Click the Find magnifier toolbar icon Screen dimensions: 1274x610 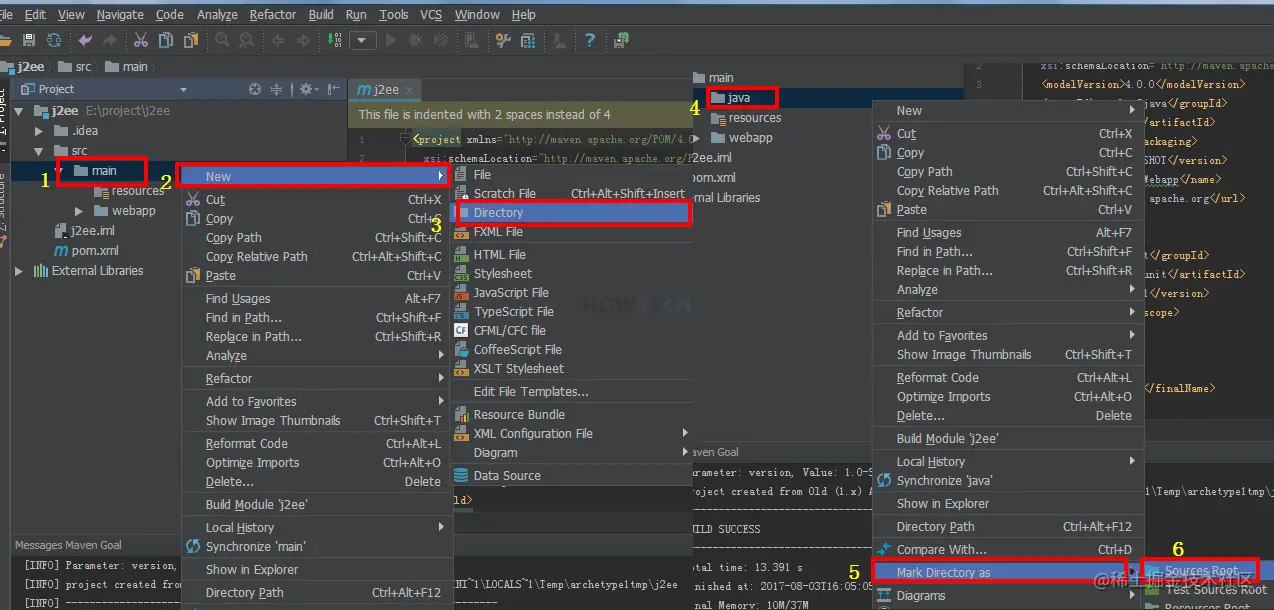click(221, 40)
